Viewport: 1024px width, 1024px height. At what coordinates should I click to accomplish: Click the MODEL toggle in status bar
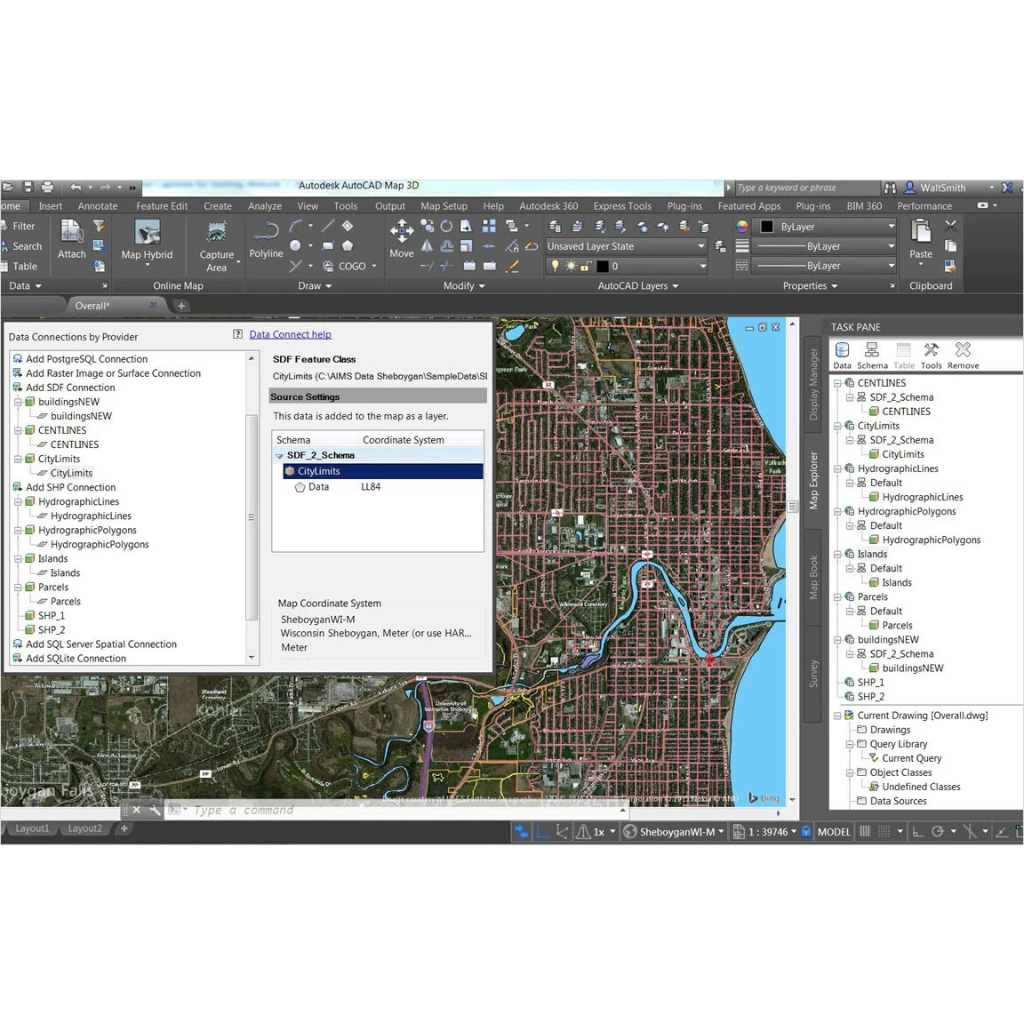[x=834, y=831]
